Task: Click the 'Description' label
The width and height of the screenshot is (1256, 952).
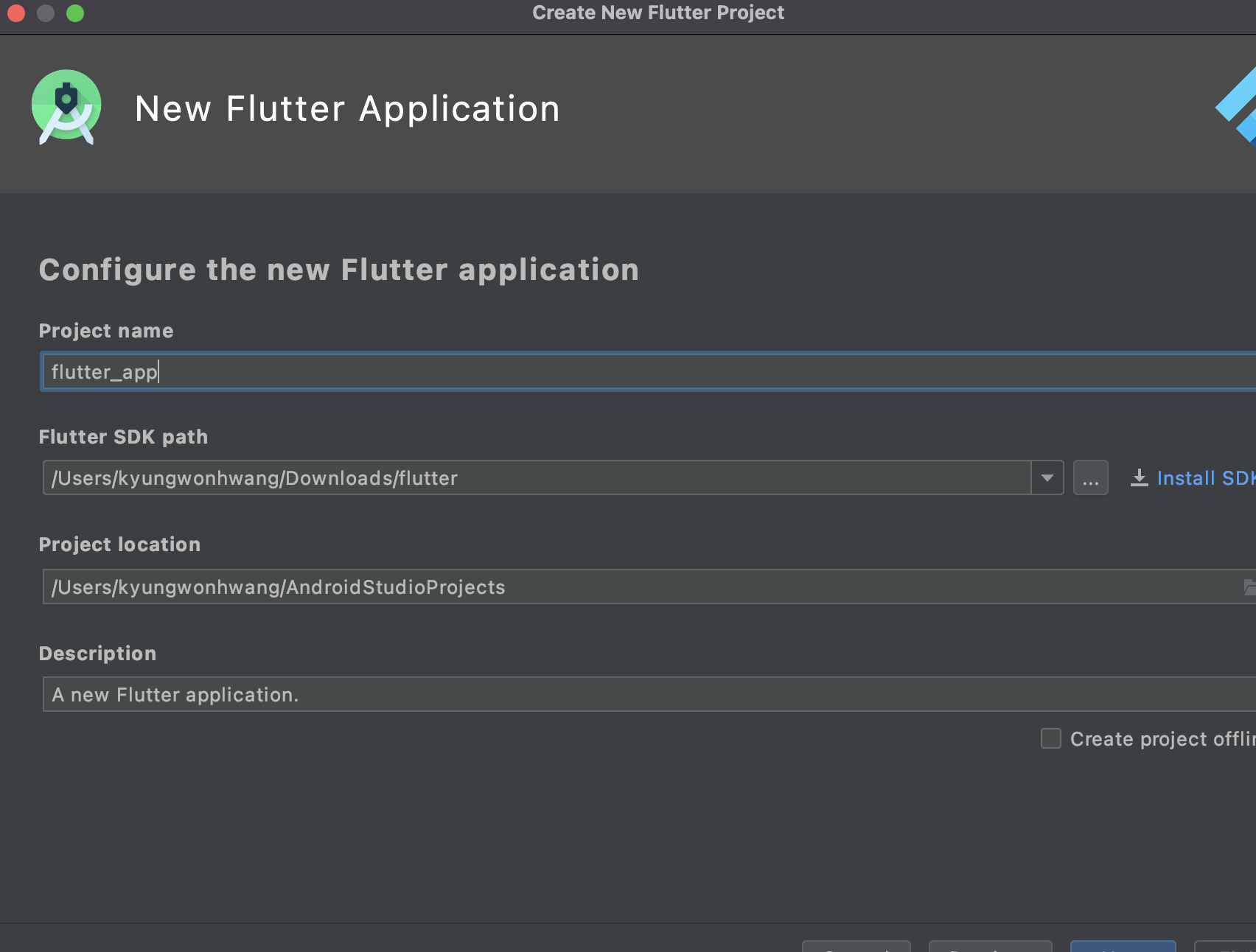Action: (97, 654)
